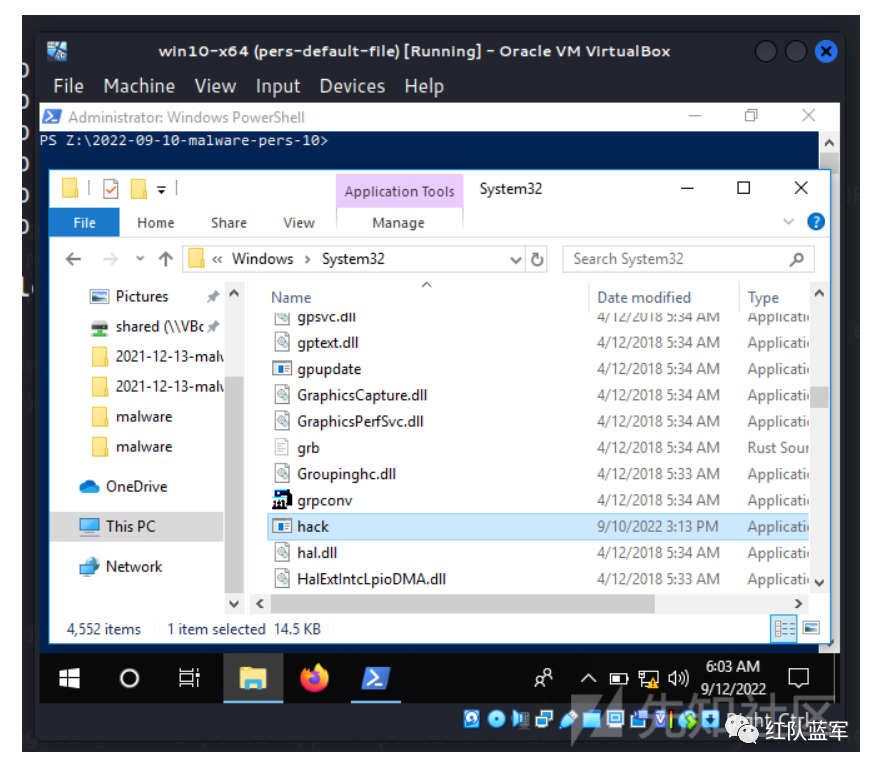The width and height of the screenshot is (878, 770).
Task: Click the search magnifier icon
Action: pos(797,259)
